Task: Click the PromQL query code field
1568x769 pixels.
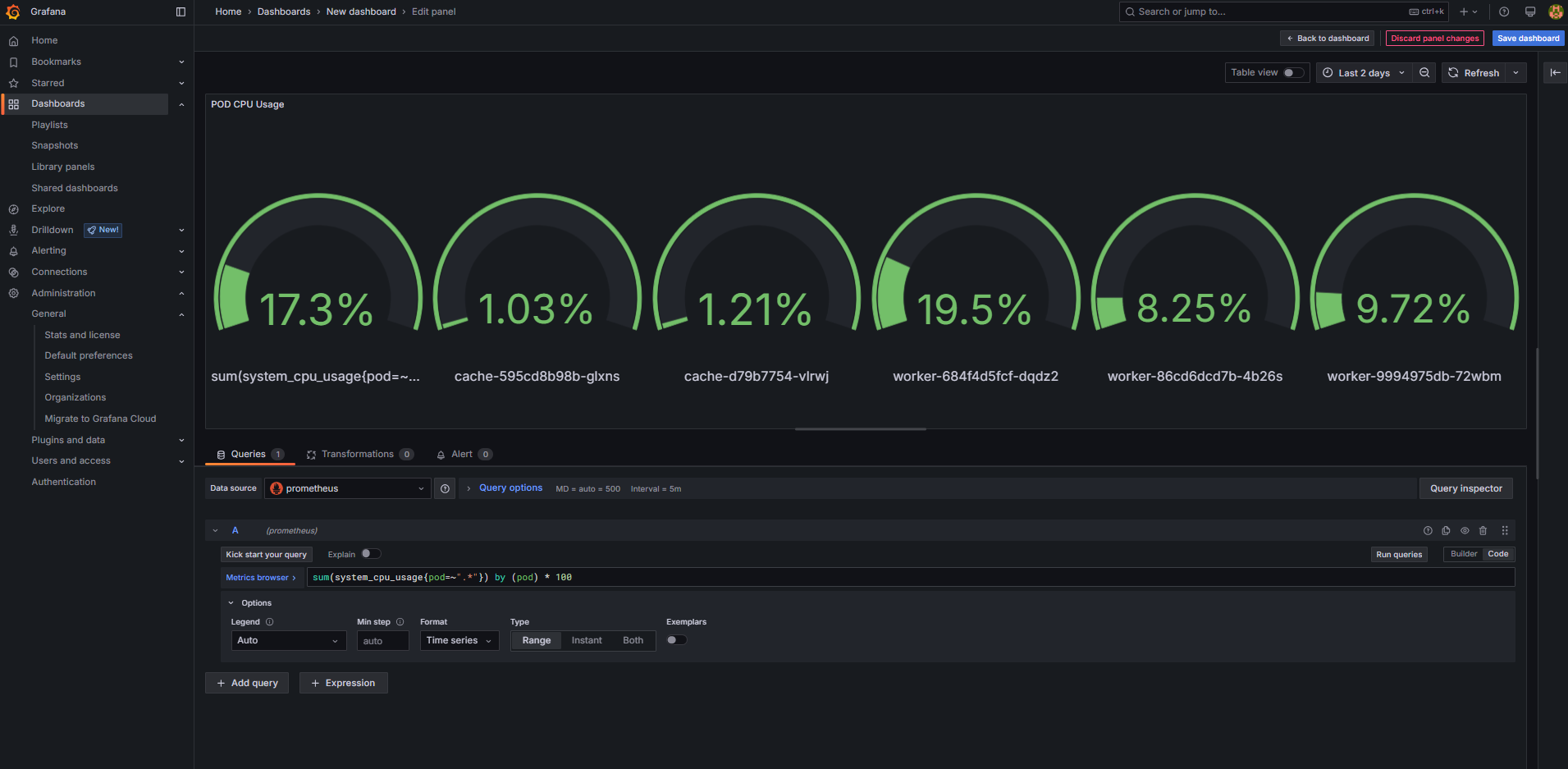Action: coord(911,577)
